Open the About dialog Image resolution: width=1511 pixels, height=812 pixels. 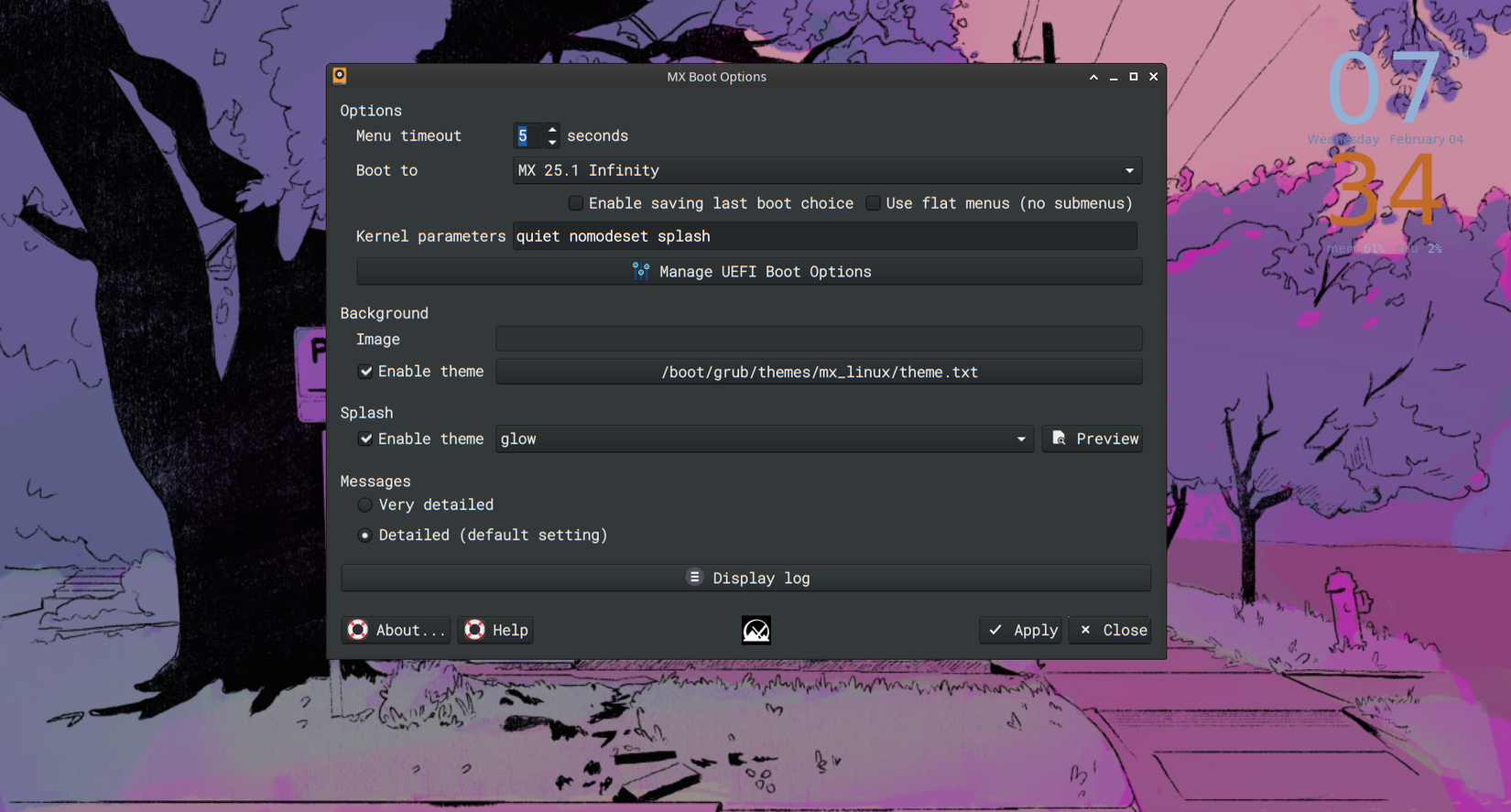pyautogui.click(x=396, y=630)
